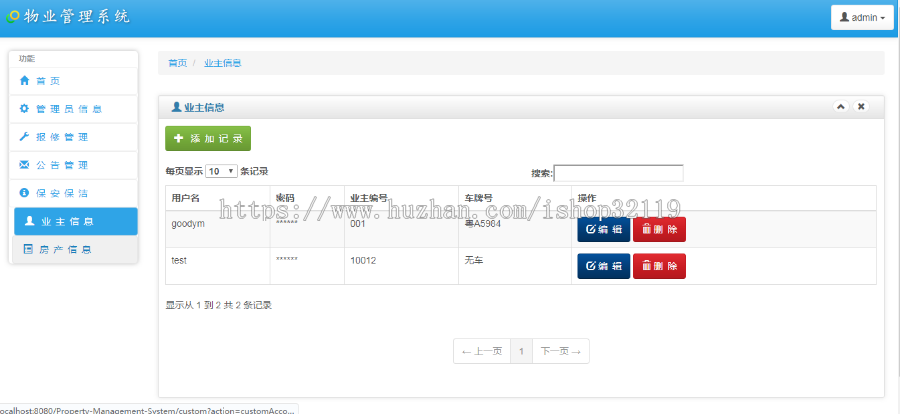Open the admin user dropdown menu
900x414 pixels.
click(x=862, y=17)
